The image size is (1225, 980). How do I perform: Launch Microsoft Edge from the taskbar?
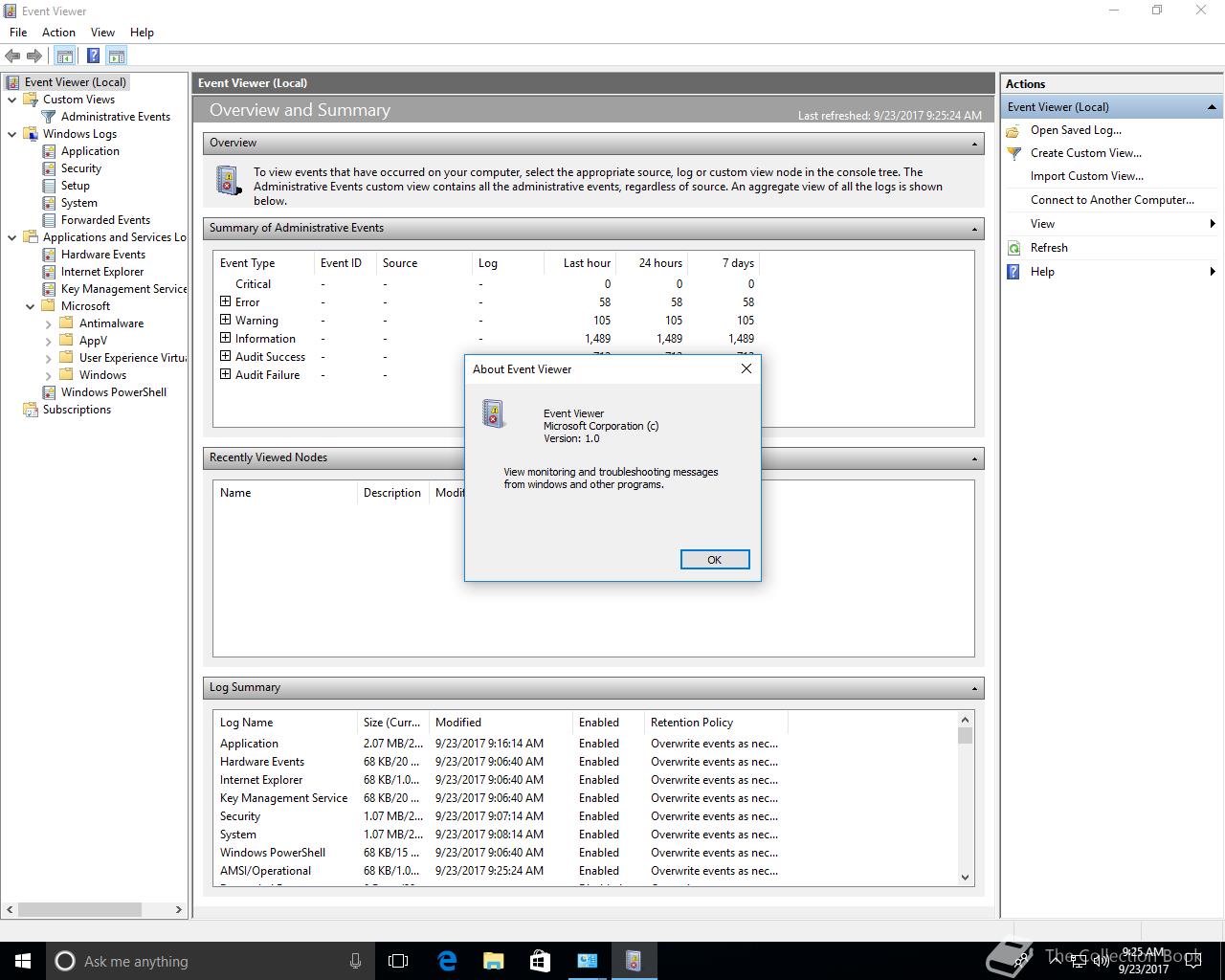coord(447,961)
